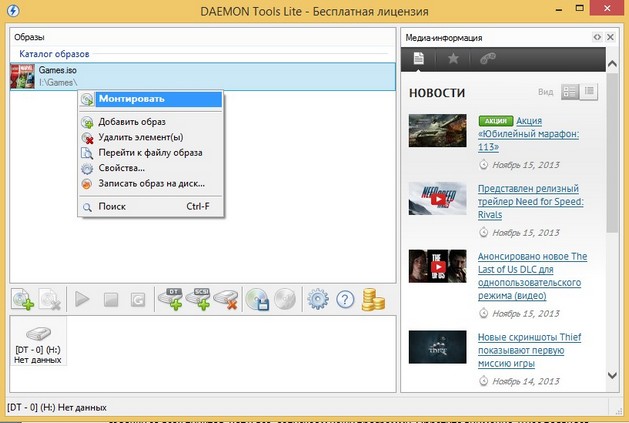The image size is (629, 423).
Task: Switch to the gamepad tab in media panel
Action: (488, 59)
